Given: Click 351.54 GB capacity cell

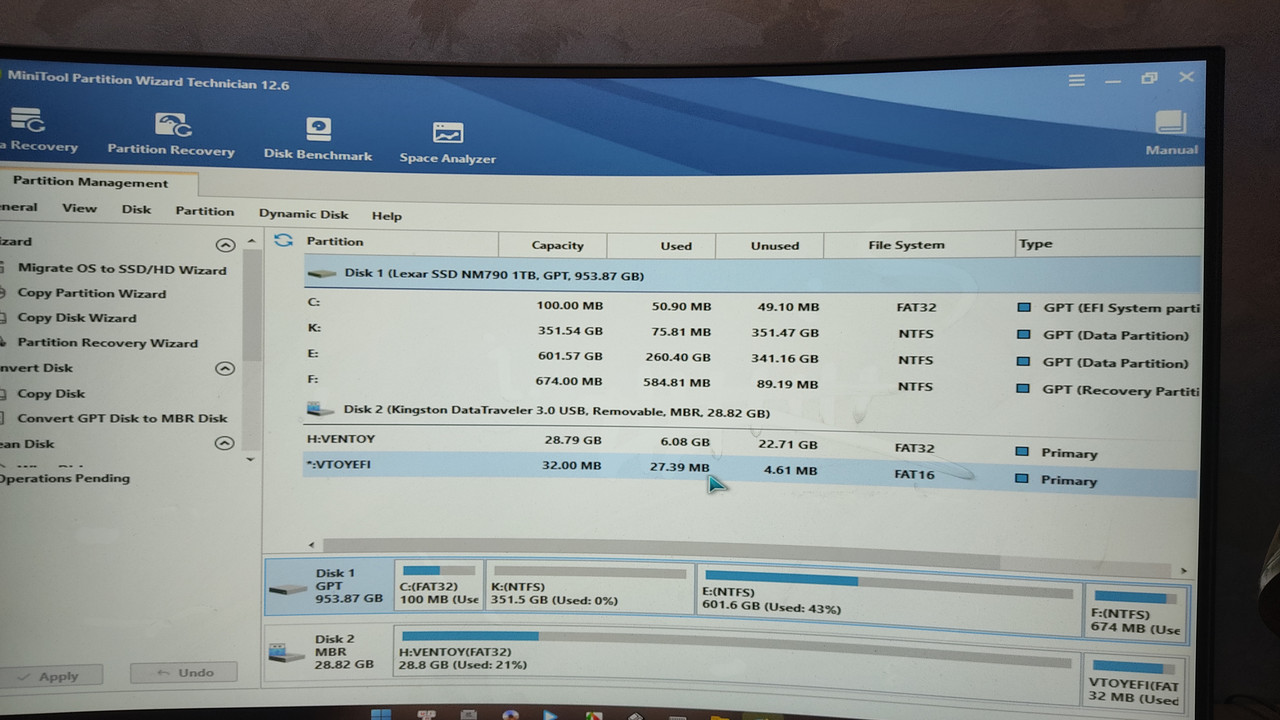Looking at the screenshot, I should (x=570, y=330).
